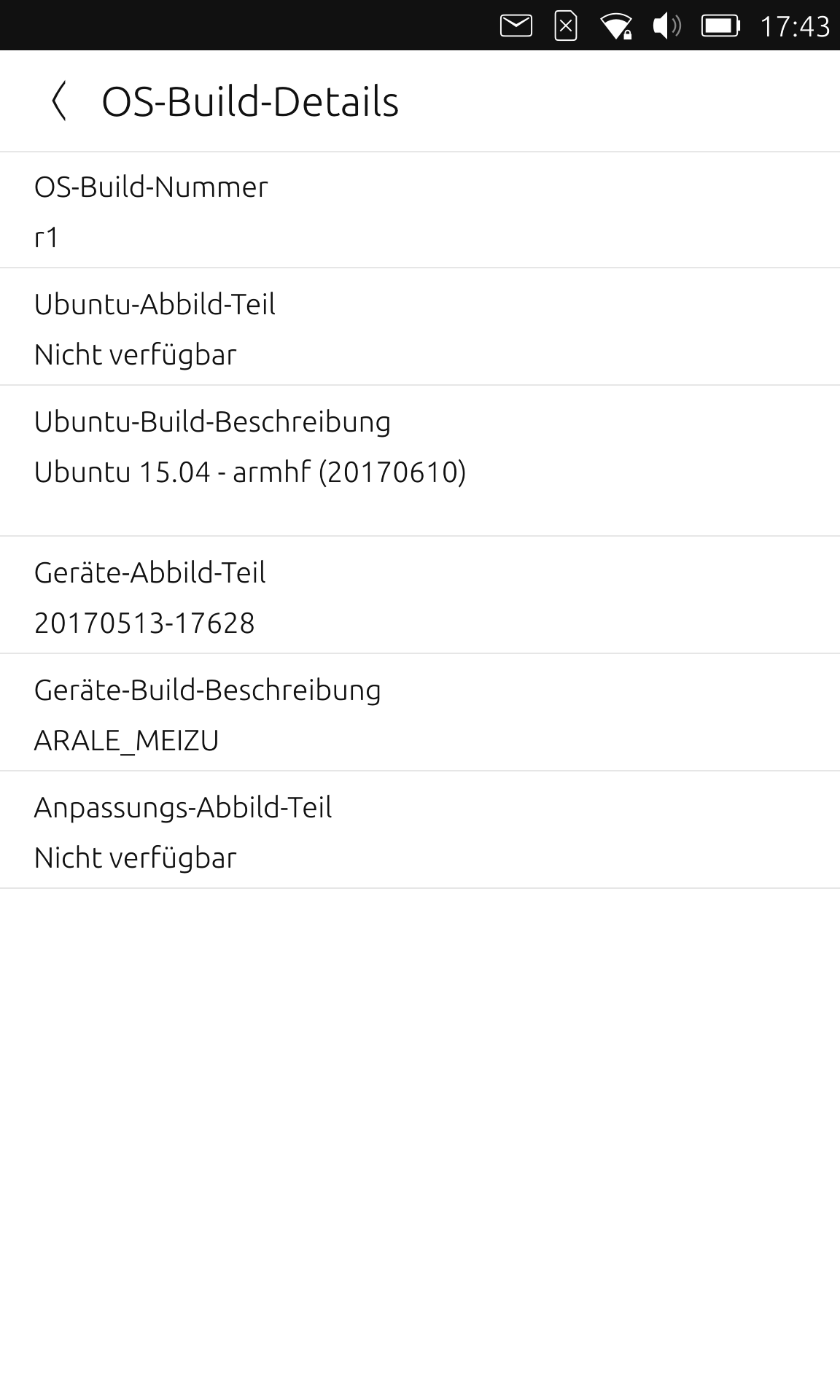
Task: Tap the OS-Build-Details page title
Action: [x=250, y=101]
